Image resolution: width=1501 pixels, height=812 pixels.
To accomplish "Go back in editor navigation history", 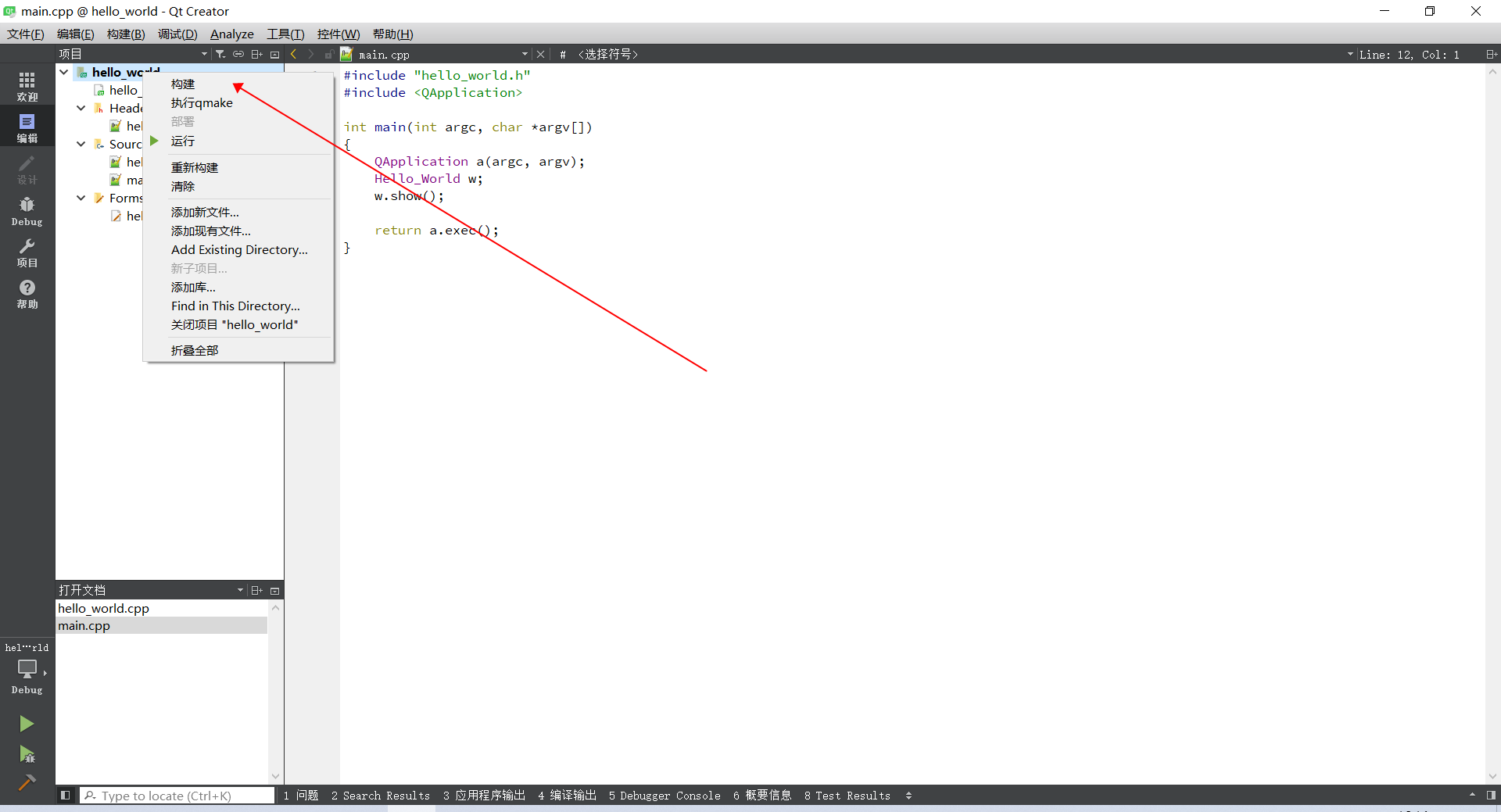I will tap(294, 54).
